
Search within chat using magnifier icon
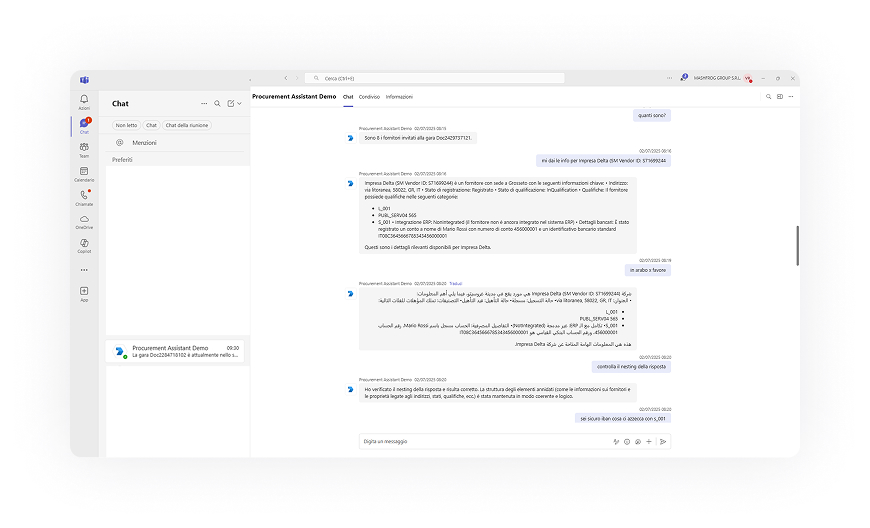(217, 103)
